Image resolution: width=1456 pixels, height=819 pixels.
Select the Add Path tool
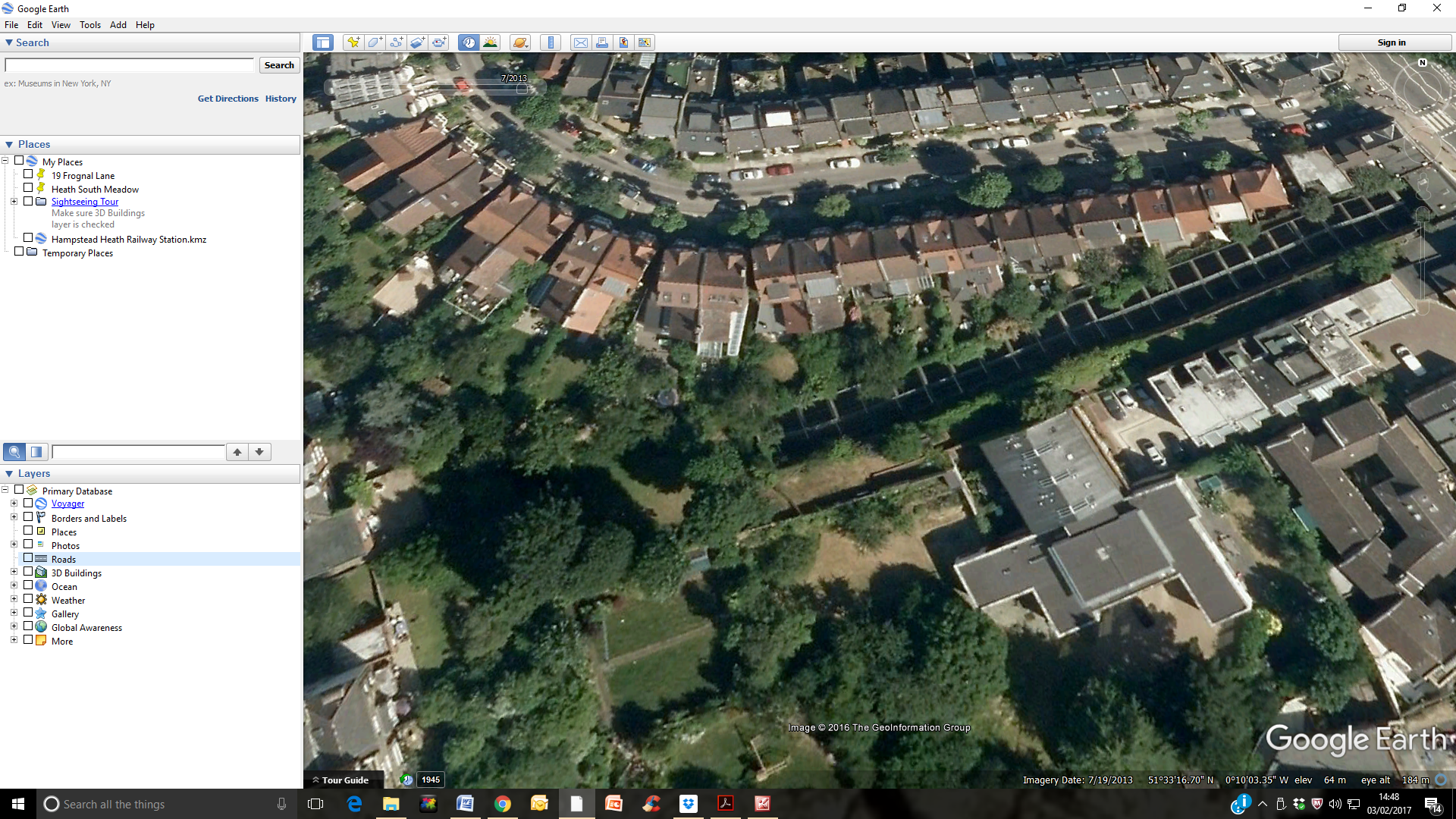397,42
